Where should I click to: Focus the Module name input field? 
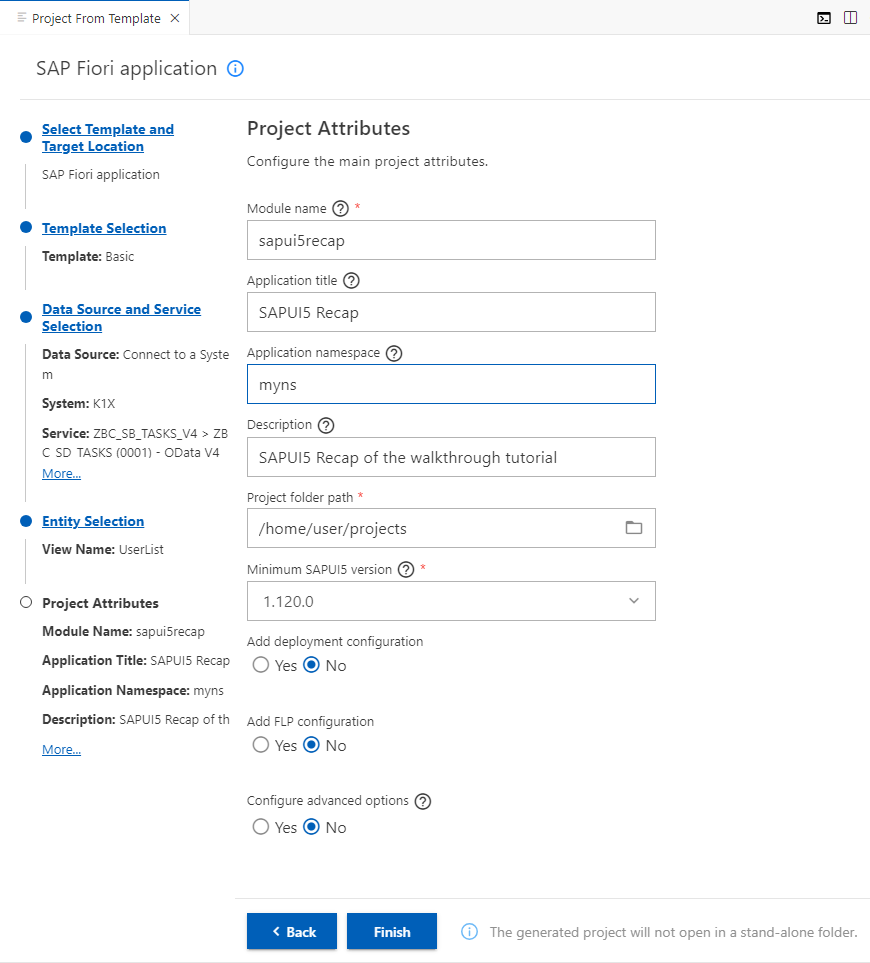[451, 240]
